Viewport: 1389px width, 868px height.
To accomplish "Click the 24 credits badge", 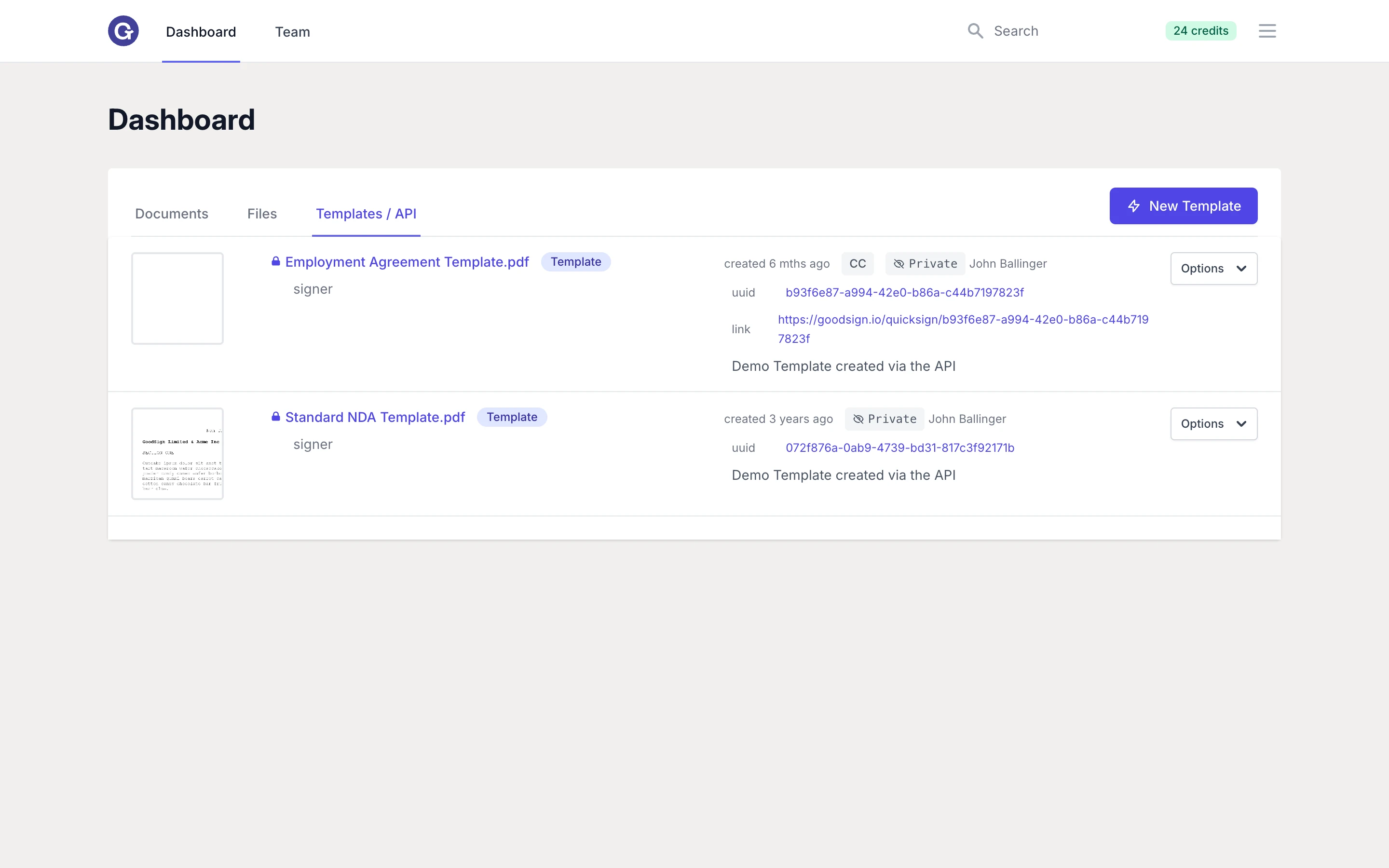I will (1200, 31).
